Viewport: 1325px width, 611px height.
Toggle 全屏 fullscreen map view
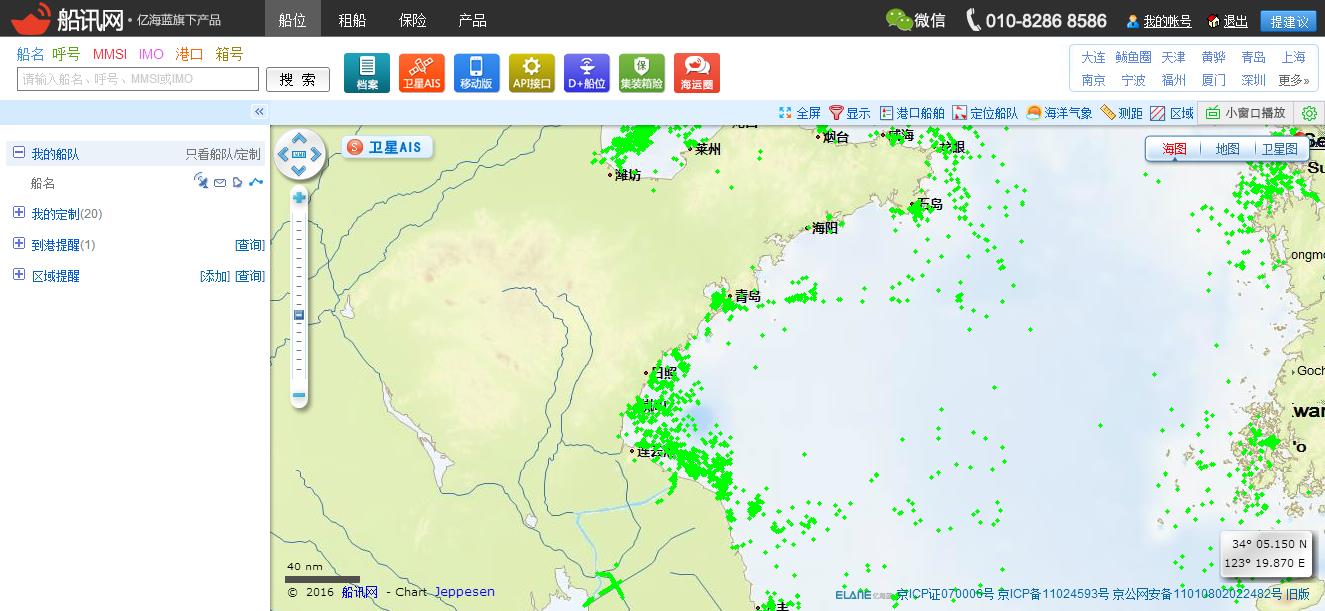click(799, 113)
